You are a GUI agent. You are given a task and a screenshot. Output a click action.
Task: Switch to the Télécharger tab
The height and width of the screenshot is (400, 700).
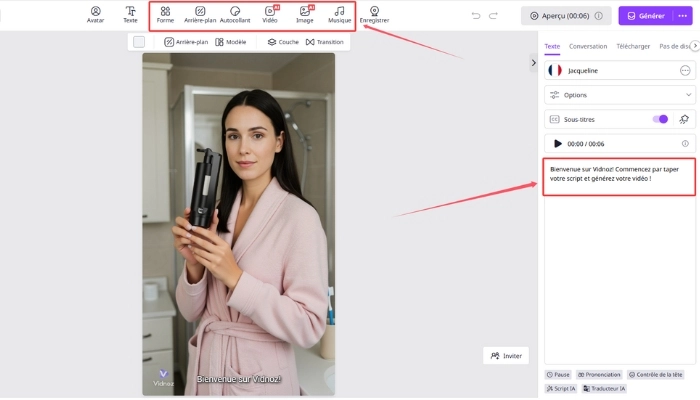(x=635, y=46)
